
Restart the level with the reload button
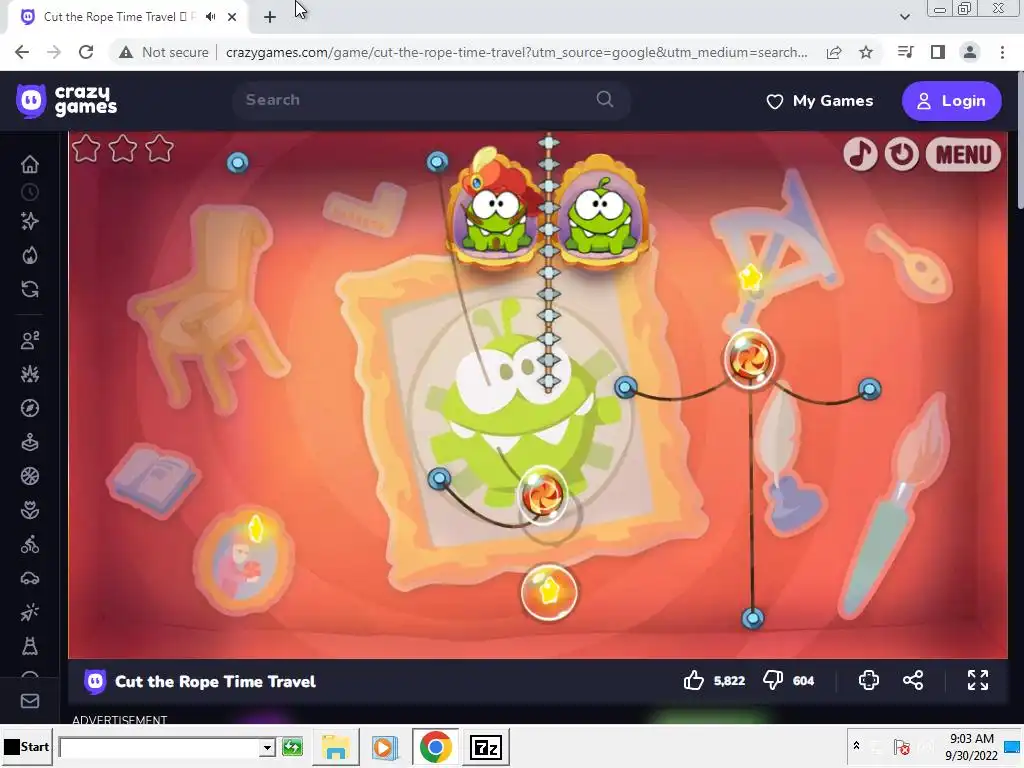tap(902, 155)
